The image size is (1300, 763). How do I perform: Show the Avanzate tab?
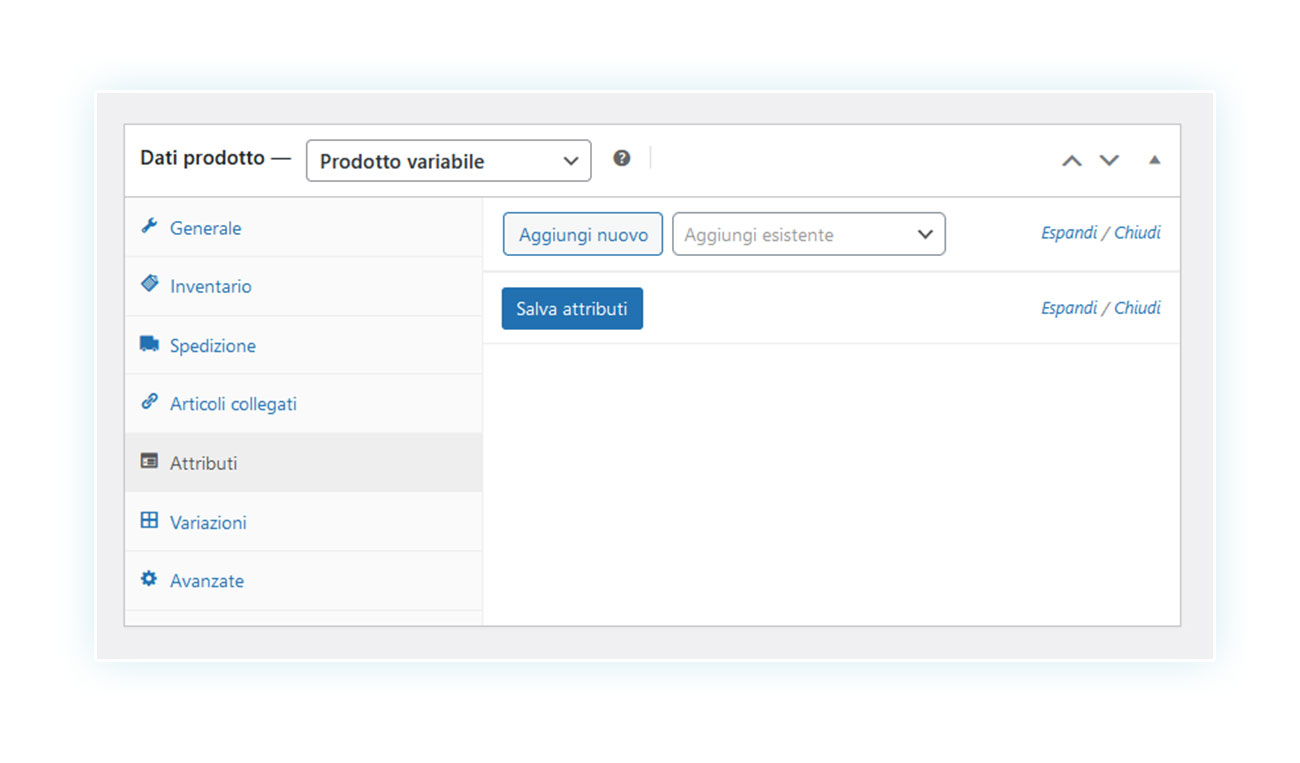point(303,581)
